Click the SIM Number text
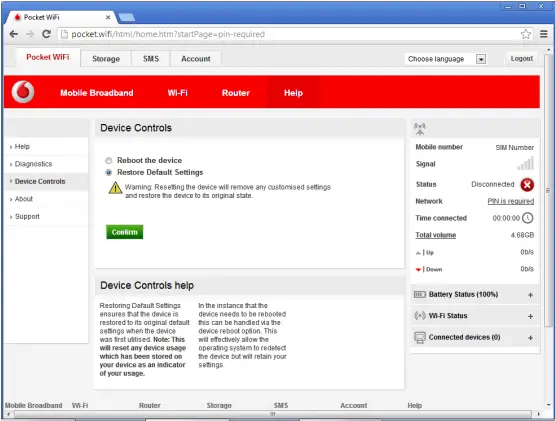Screen dimensions: 555x421 (x=514, y=147)
